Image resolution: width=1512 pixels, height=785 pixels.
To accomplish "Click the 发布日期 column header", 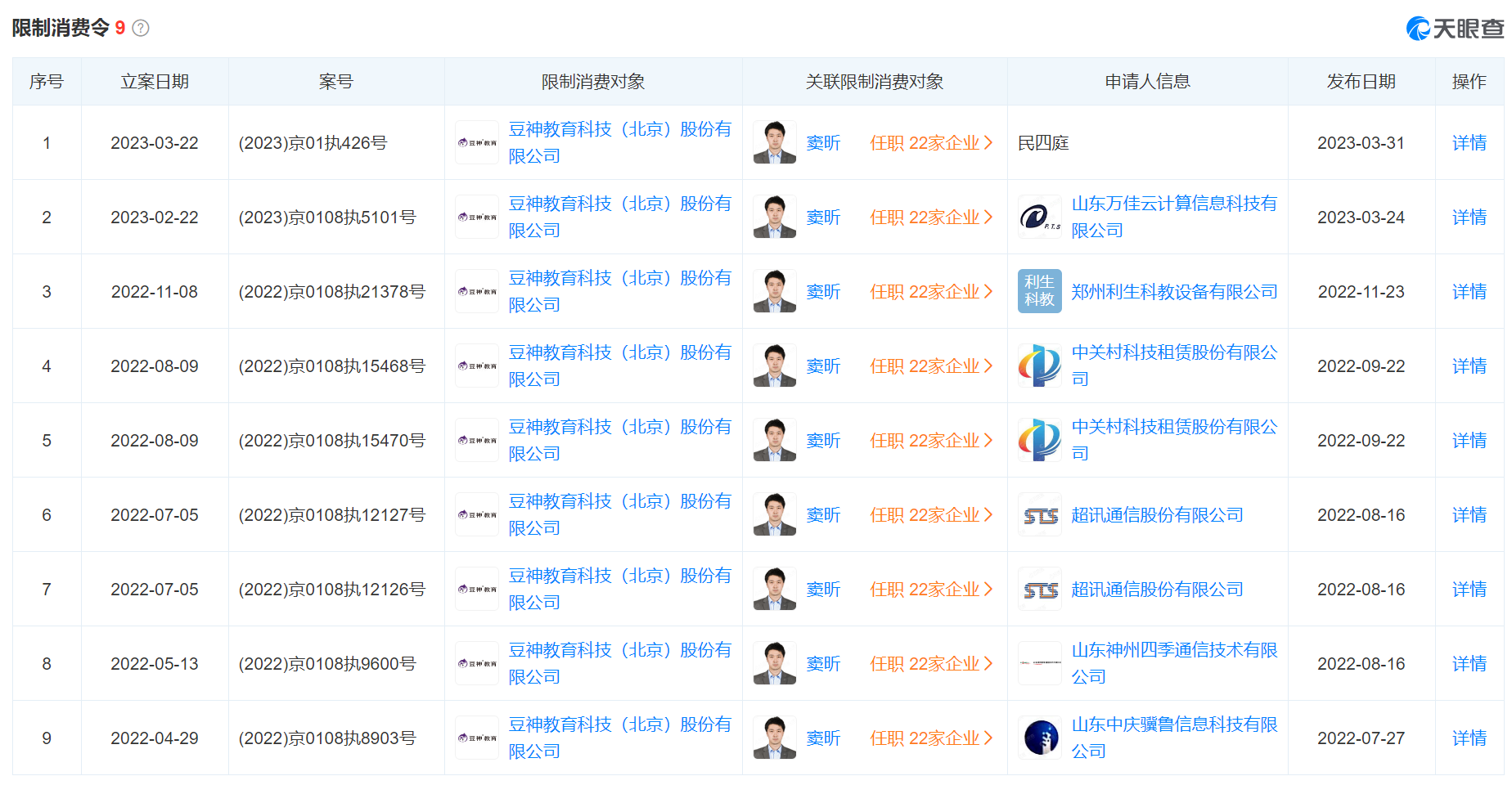I will (x=1361, y=82).
